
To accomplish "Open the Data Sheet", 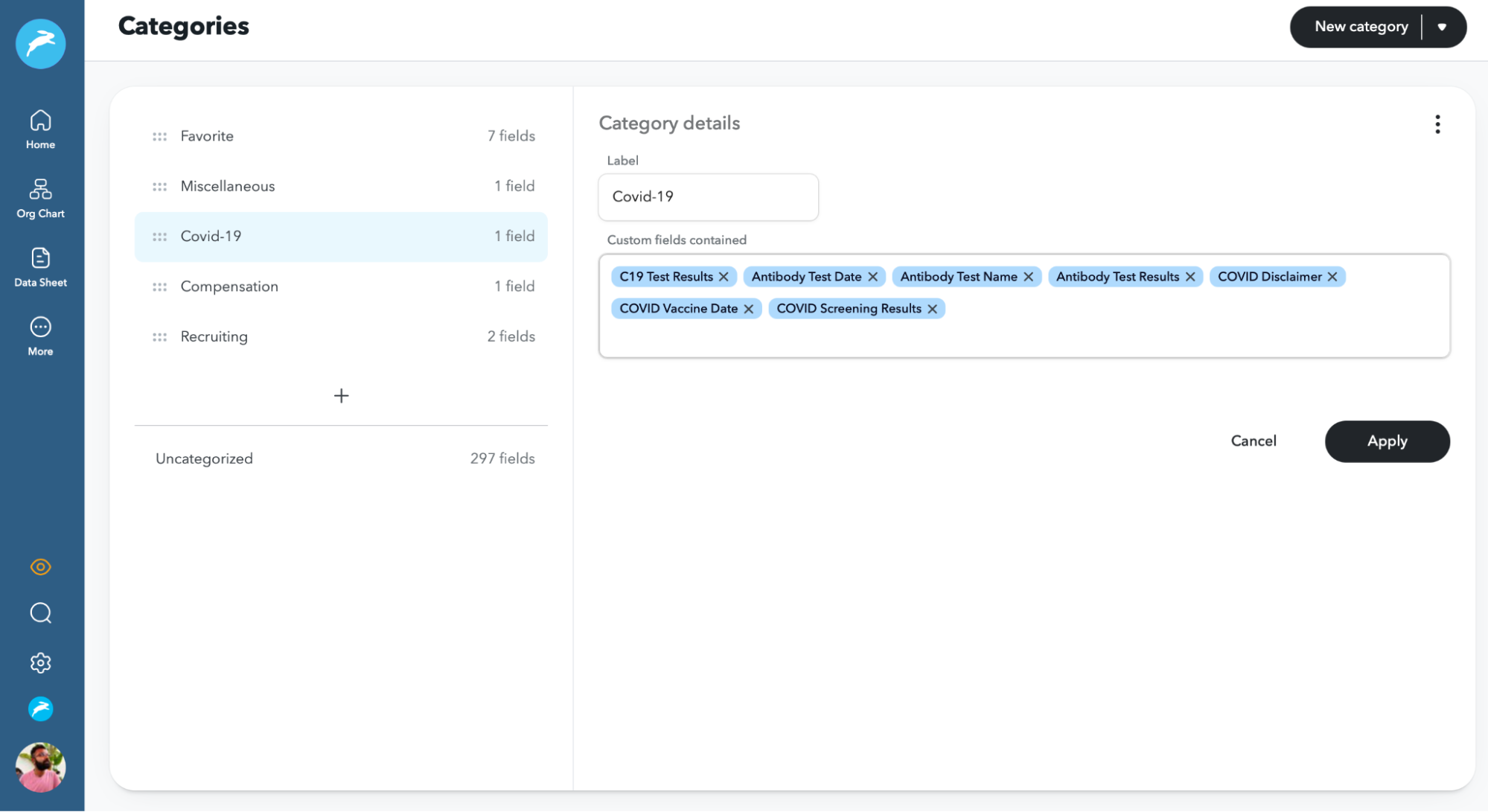I will pyautogui.click(x=40, y=265).
